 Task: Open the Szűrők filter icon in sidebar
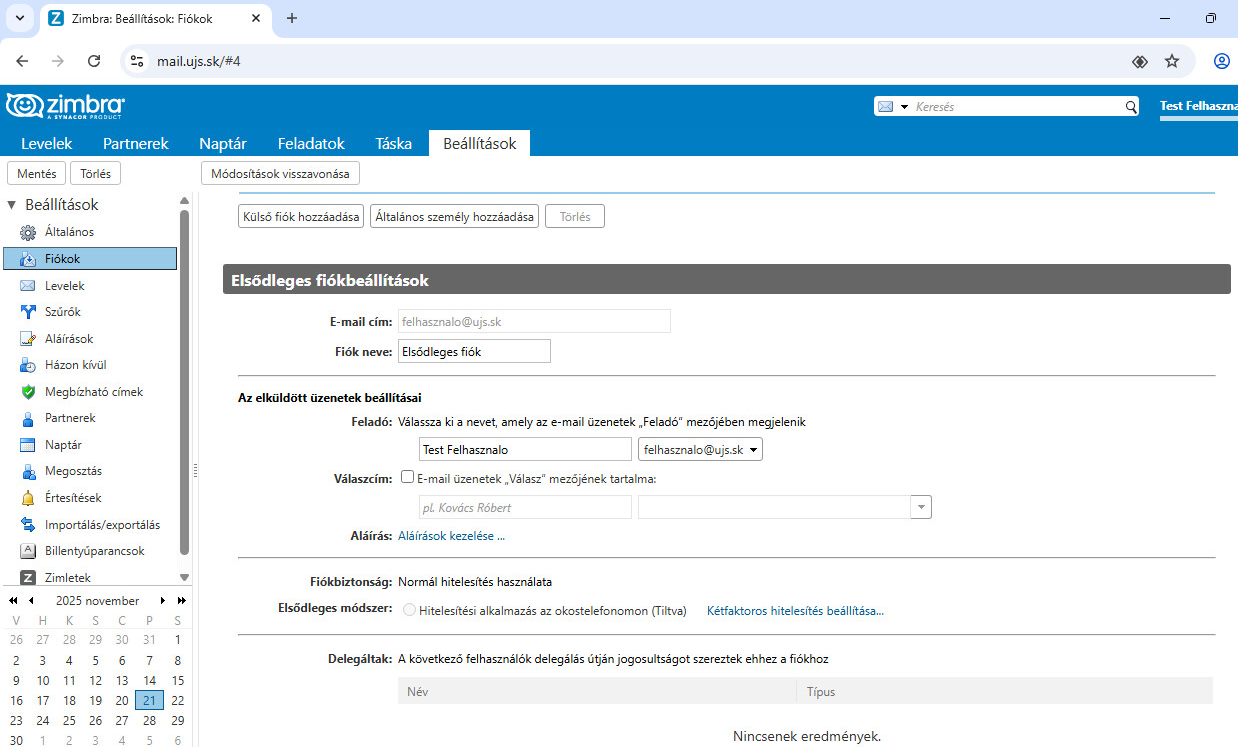pyautogui.click(x=28, y=312)
